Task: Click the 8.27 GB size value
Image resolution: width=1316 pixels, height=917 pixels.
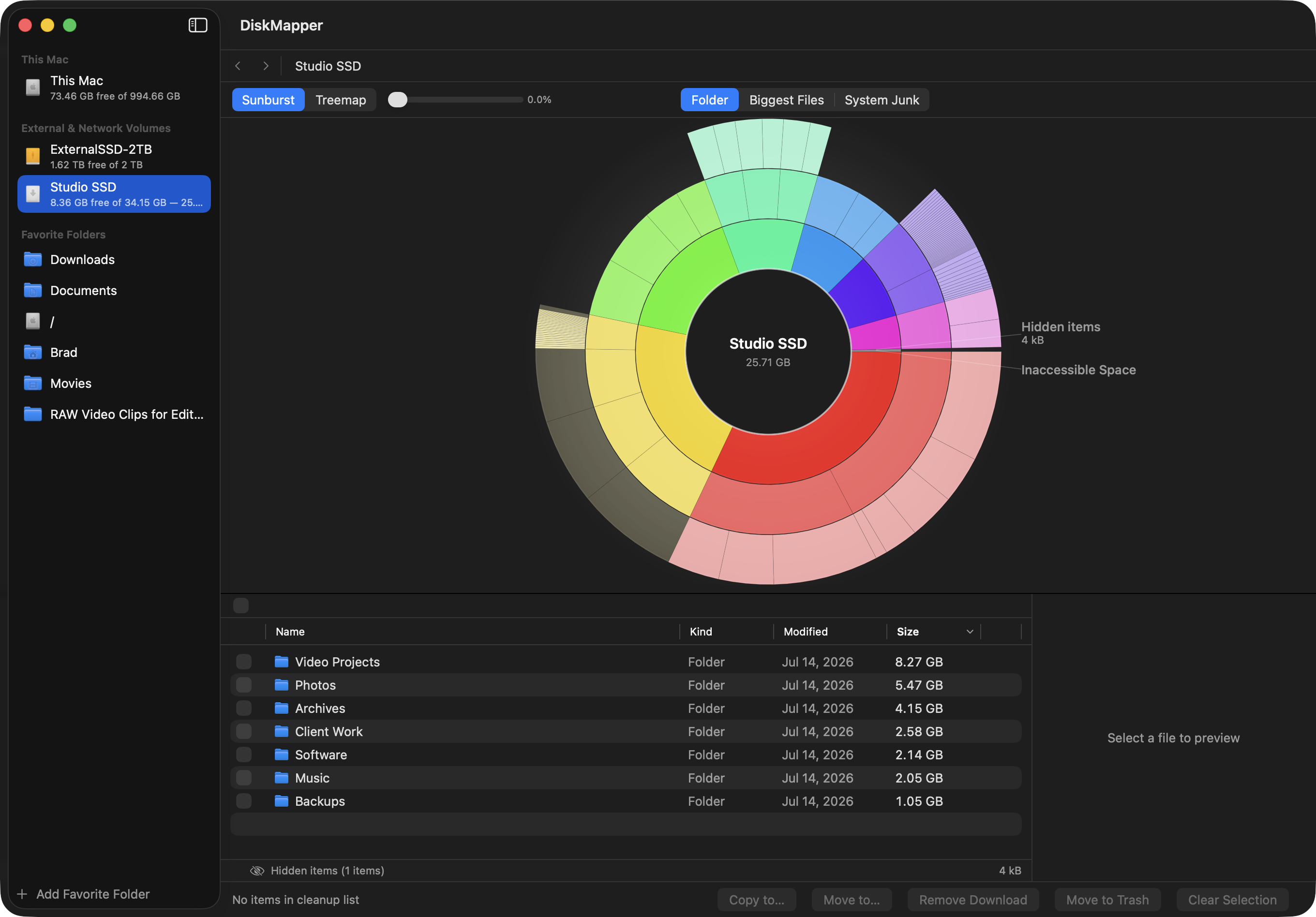Action: 919,662
